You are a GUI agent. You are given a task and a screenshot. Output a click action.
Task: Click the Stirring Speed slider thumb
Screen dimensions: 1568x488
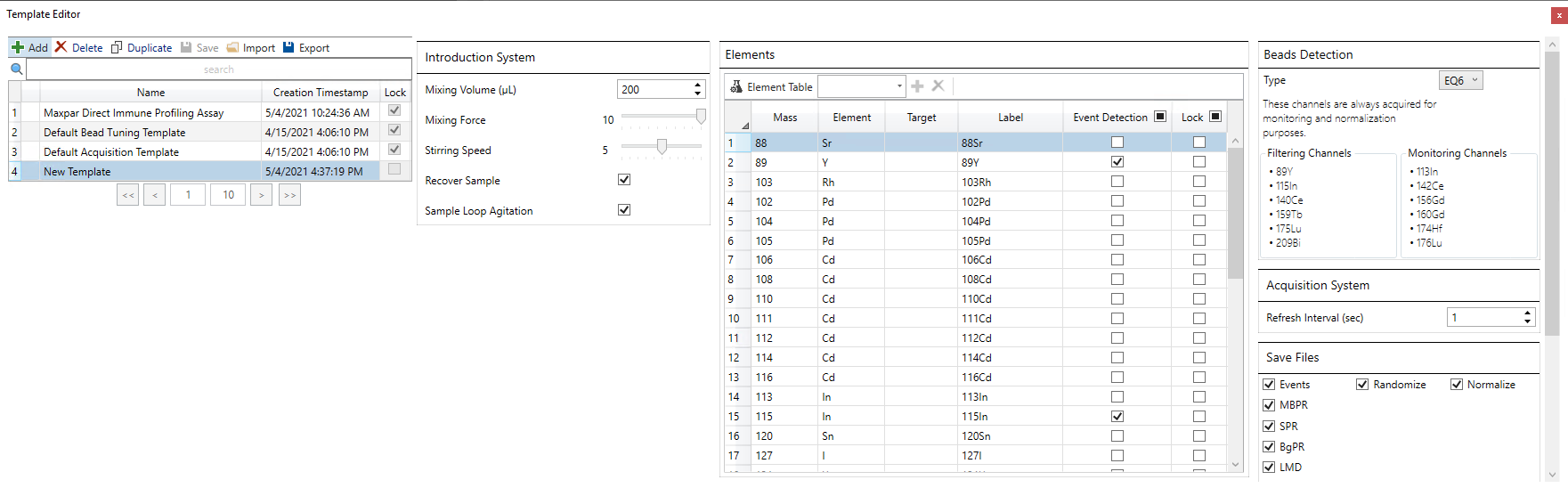[662, 147]
